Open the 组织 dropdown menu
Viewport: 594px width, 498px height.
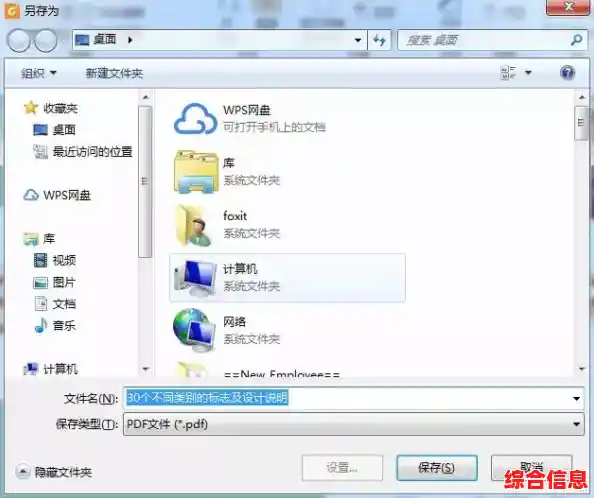click(39, 73)
